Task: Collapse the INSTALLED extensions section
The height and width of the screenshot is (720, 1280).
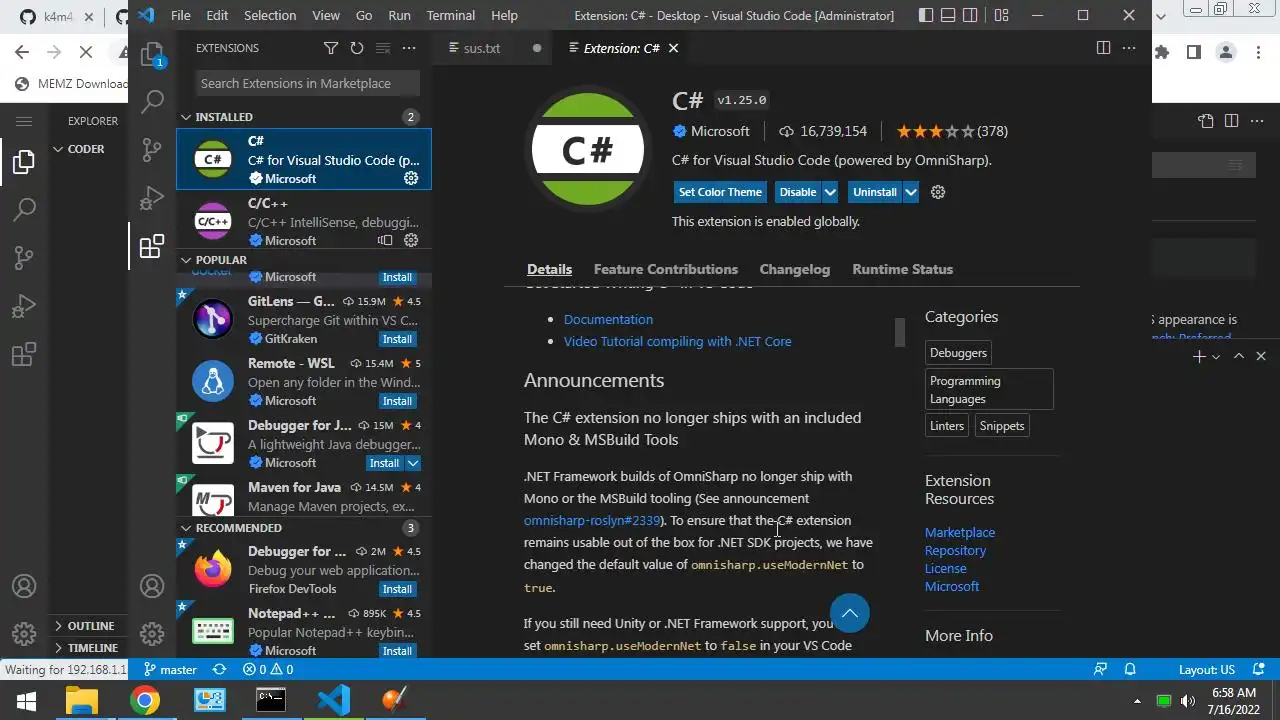Action: coord(304,117)
